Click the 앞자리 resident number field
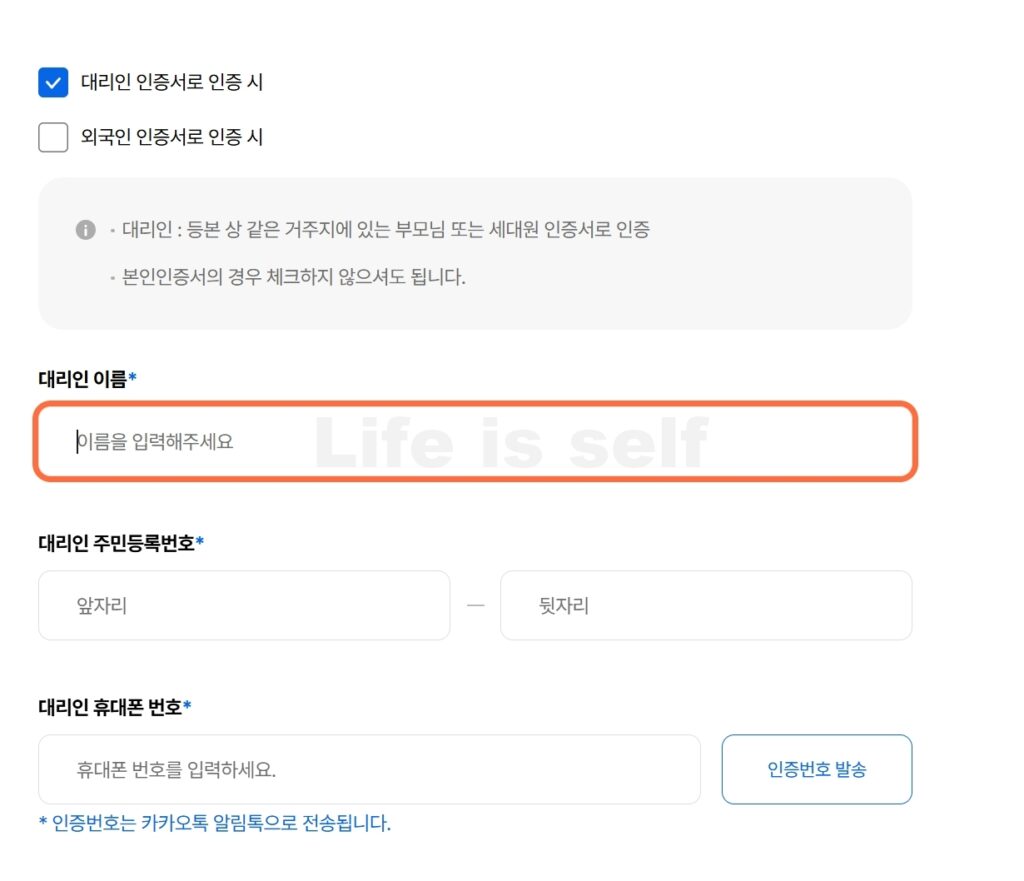 tap(244, 605)
